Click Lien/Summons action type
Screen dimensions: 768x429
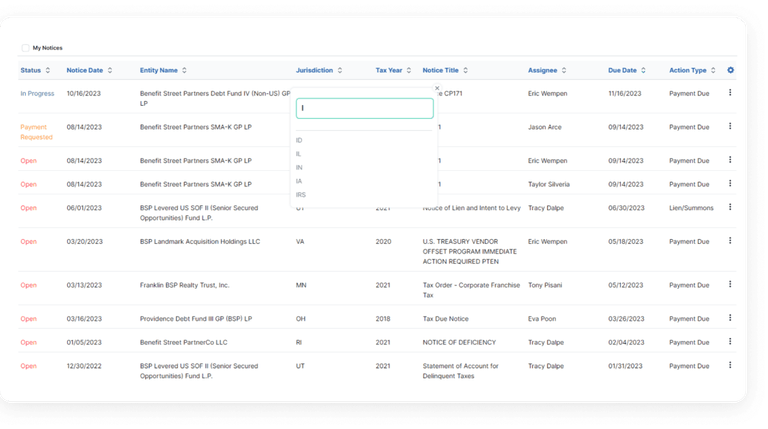point(691,208)
